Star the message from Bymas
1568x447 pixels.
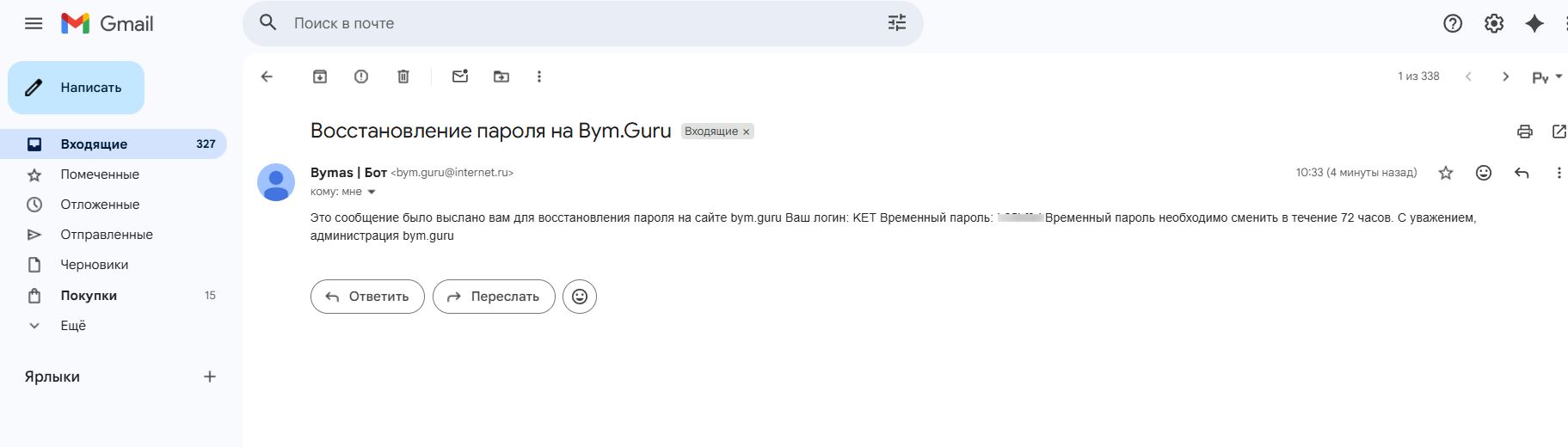[x=1446, y=173]
